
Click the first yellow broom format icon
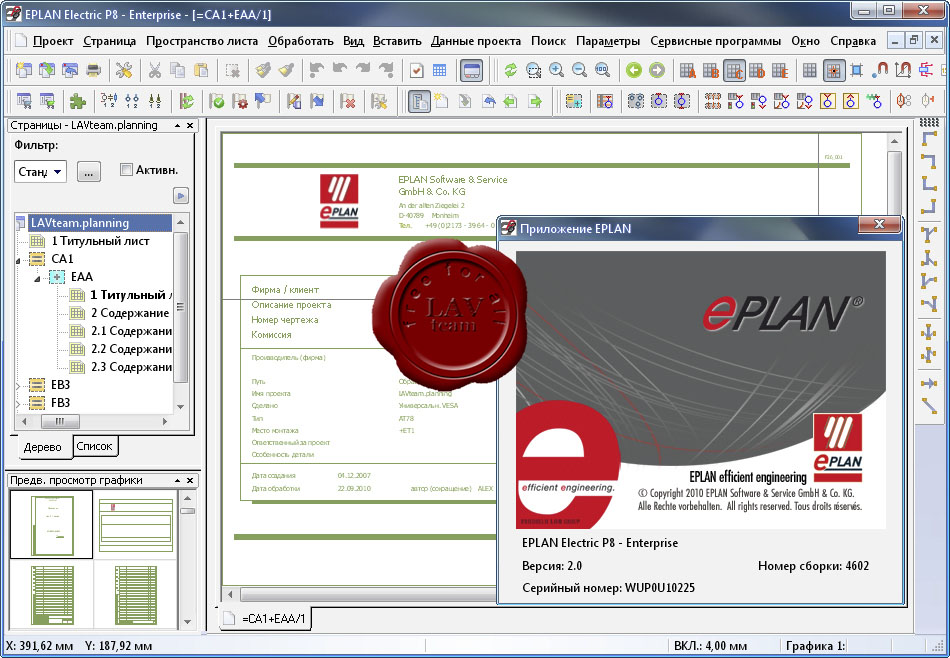pyautogui.click(x=262, y=70)
